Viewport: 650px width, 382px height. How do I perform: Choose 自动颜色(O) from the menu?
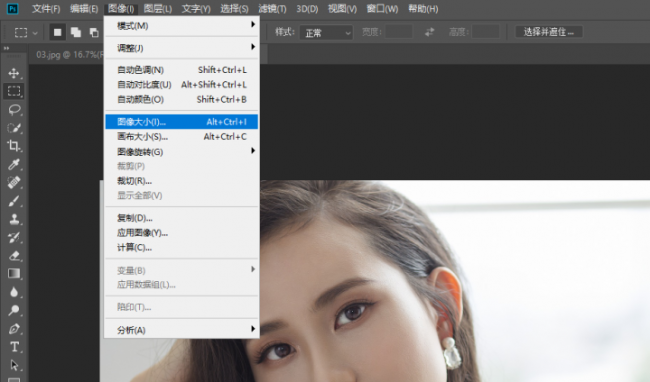(182, 99)
